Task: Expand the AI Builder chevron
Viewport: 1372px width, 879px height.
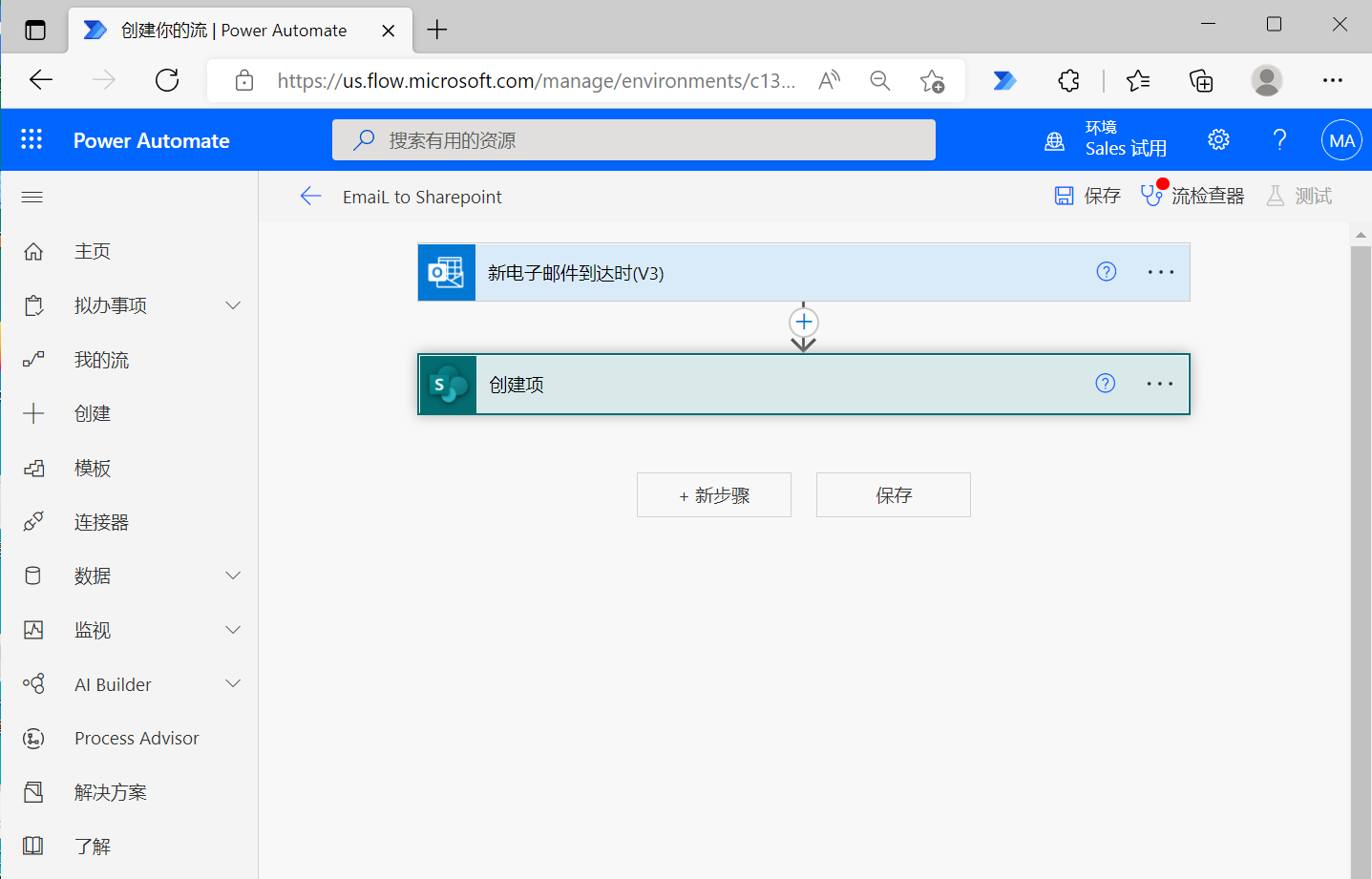Action: [x=233, y=684]
